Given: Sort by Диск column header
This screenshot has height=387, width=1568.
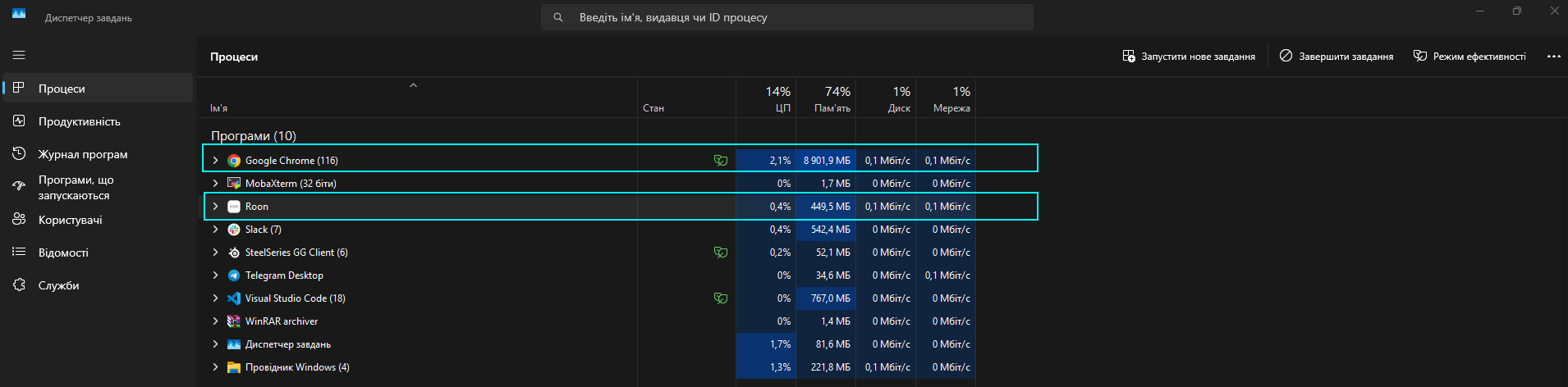Looking at the screenshot, I should [886, 98].
